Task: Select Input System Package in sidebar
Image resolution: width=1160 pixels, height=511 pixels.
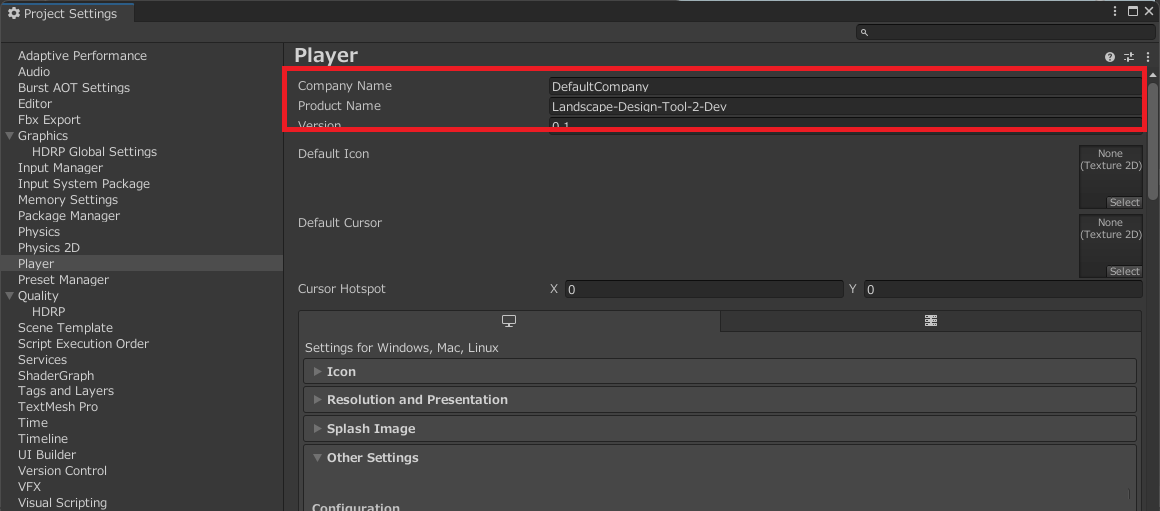Action: (84, 184)
